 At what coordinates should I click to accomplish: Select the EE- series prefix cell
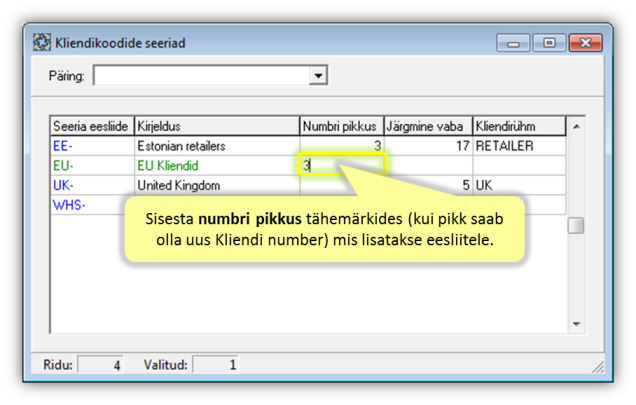coord(92,146)
